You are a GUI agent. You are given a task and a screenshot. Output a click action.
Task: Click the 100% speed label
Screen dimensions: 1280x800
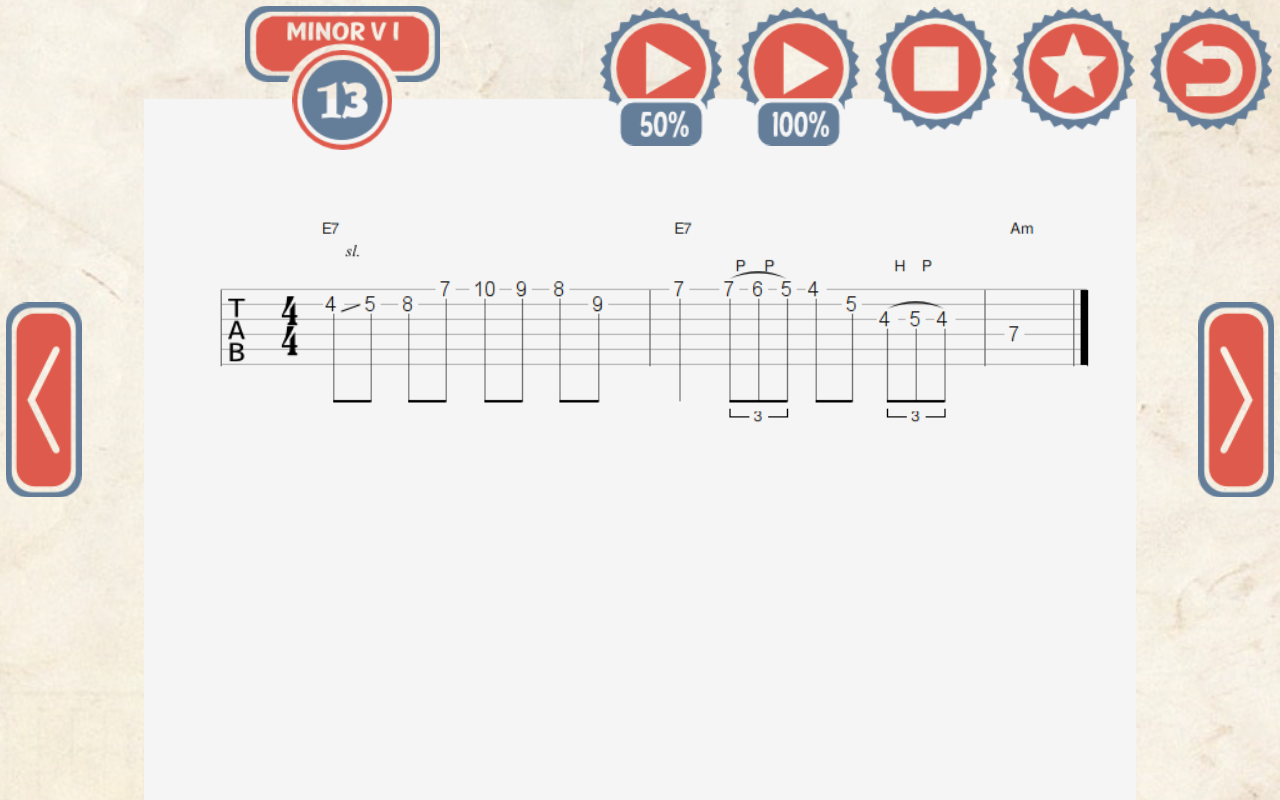[x=799, y=125]
